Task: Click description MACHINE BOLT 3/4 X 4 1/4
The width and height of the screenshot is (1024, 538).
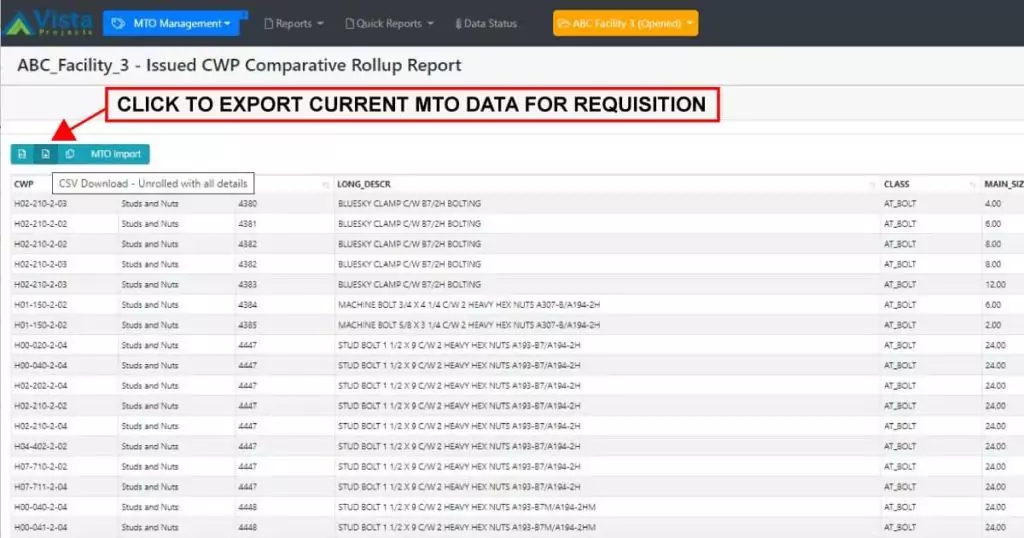Action: click(469, 305)
